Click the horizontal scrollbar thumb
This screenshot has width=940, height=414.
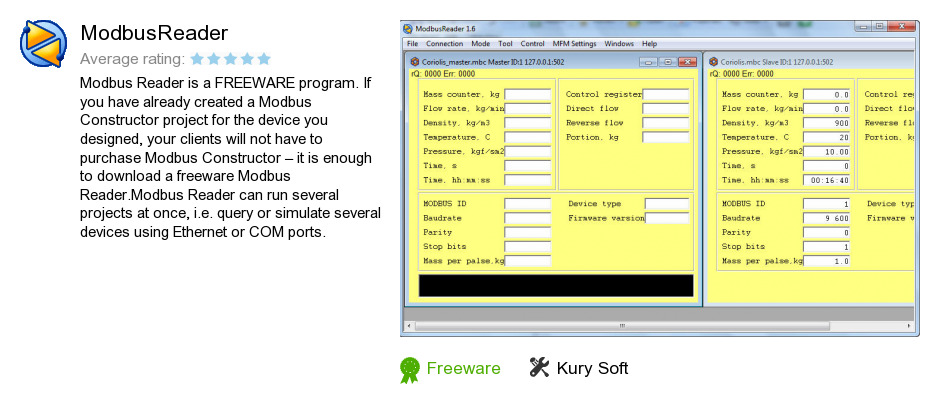pos(622,327)
